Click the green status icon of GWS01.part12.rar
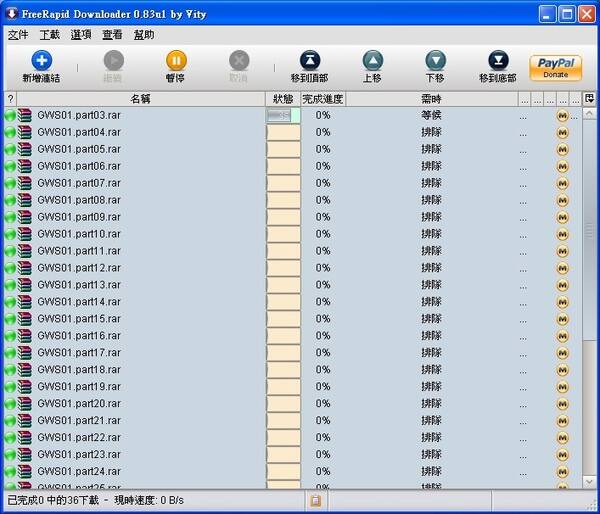Image resolution: width=600 pixels, height=514 pixels. [x=10, y=268]
